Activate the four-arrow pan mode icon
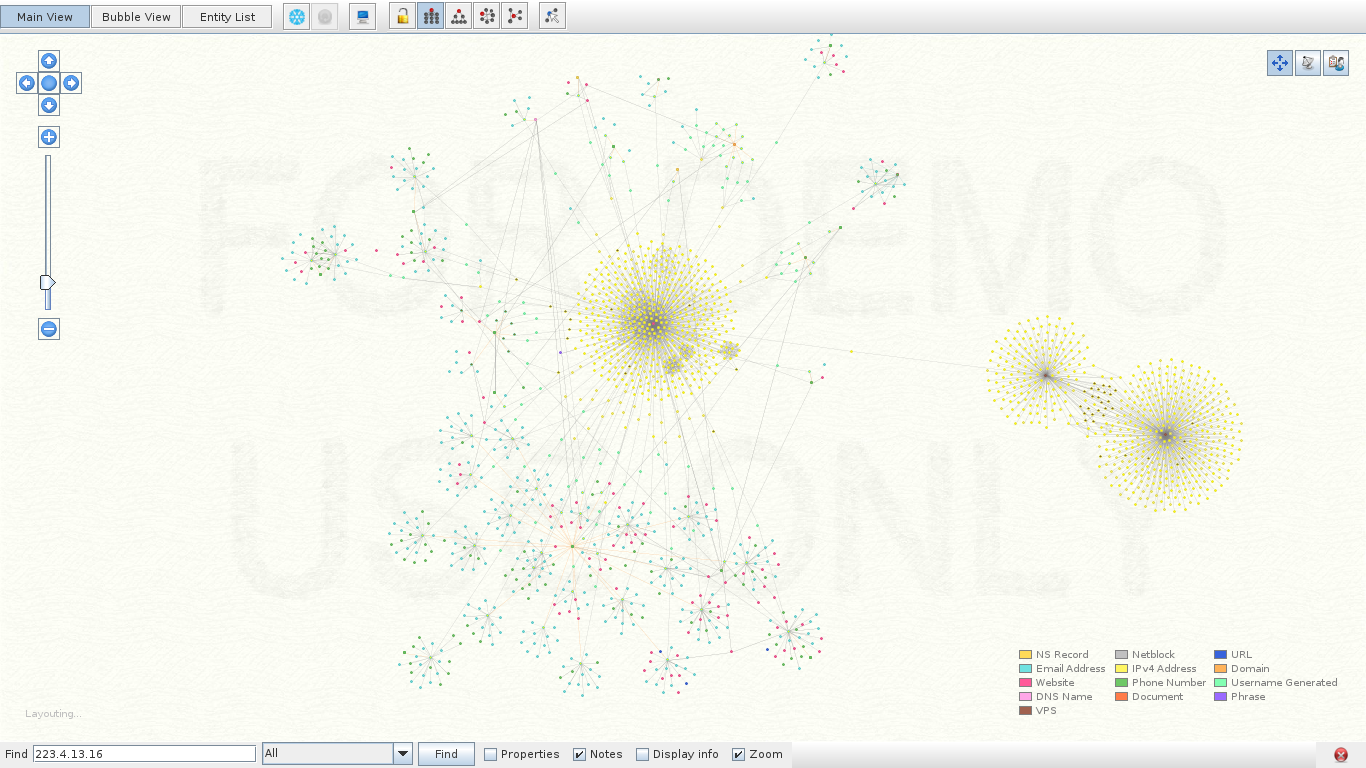 [x=1280, y=63]
